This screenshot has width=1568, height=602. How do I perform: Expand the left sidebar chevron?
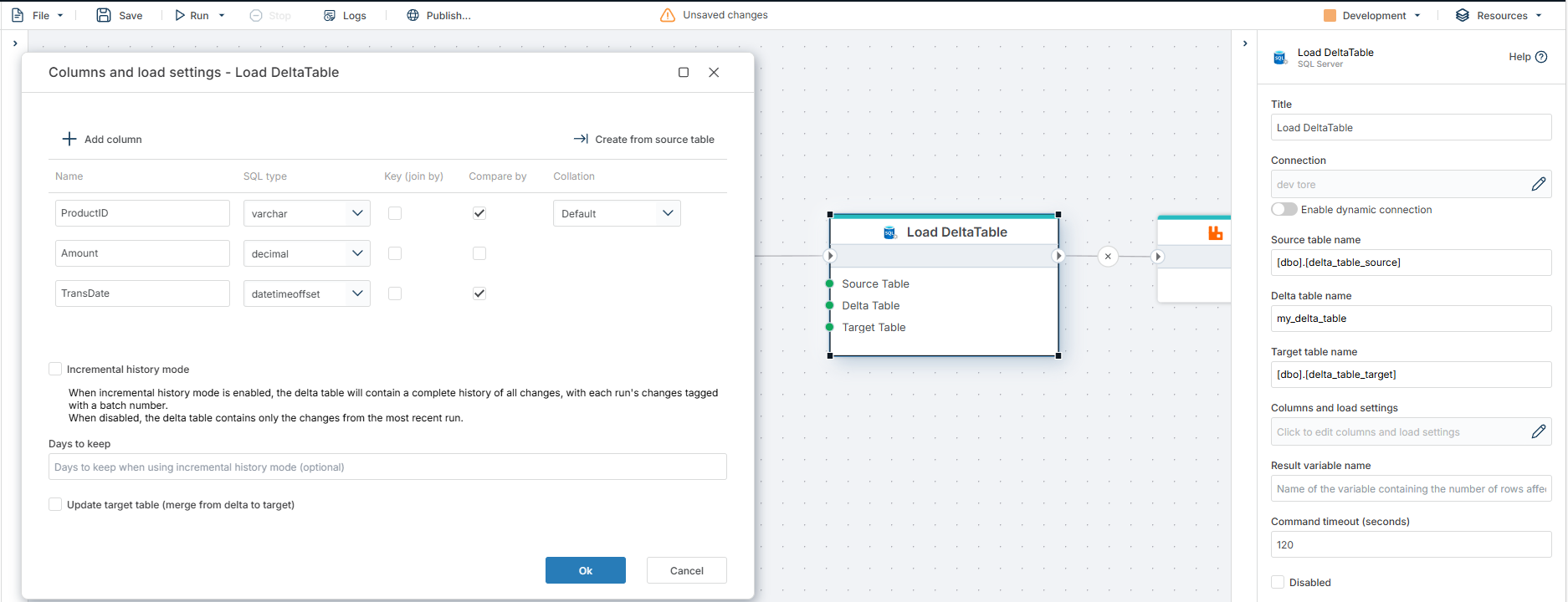pos(15,43)
